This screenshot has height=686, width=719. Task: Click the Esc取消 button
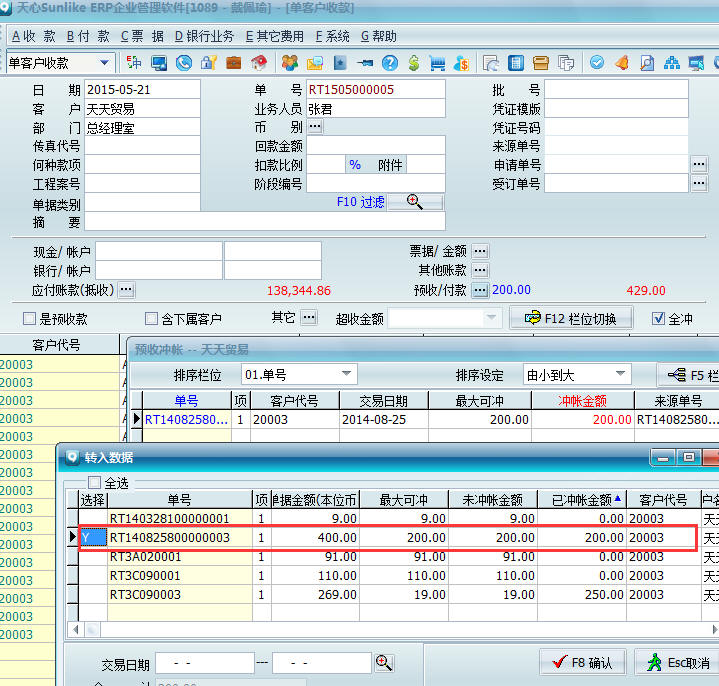pos(679,662)
